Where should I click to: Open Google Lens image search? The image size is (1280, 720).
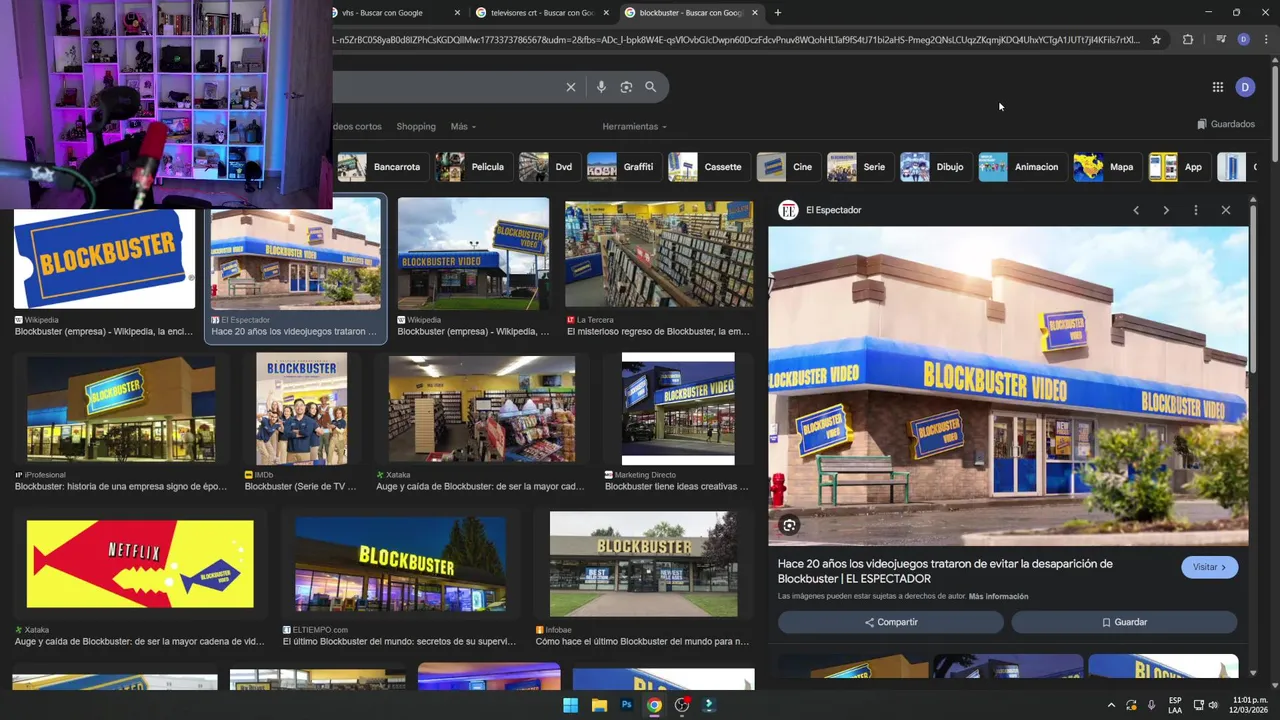point(626,87)
